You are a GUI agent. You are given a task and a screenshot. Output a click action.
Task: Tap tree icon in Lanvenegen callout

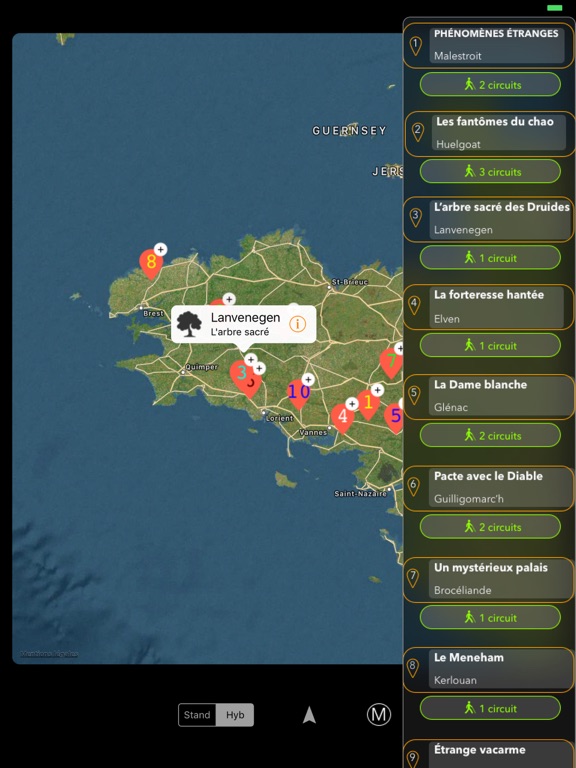pyautogui.click(x=189, y=324)
